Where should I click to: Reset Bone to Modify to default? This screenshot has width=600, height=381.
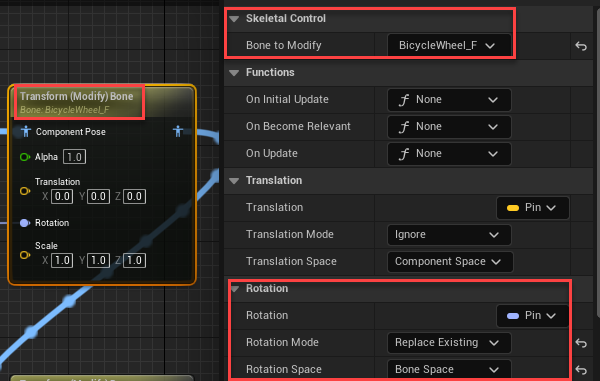tap(581, 46)
